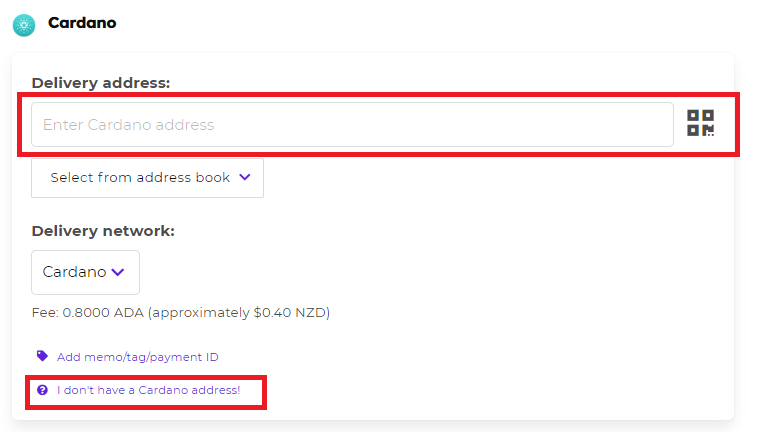Click the Cardano logo icon
Image resolution: width=761 pixels, height=432 pixels.
point(23,24)
